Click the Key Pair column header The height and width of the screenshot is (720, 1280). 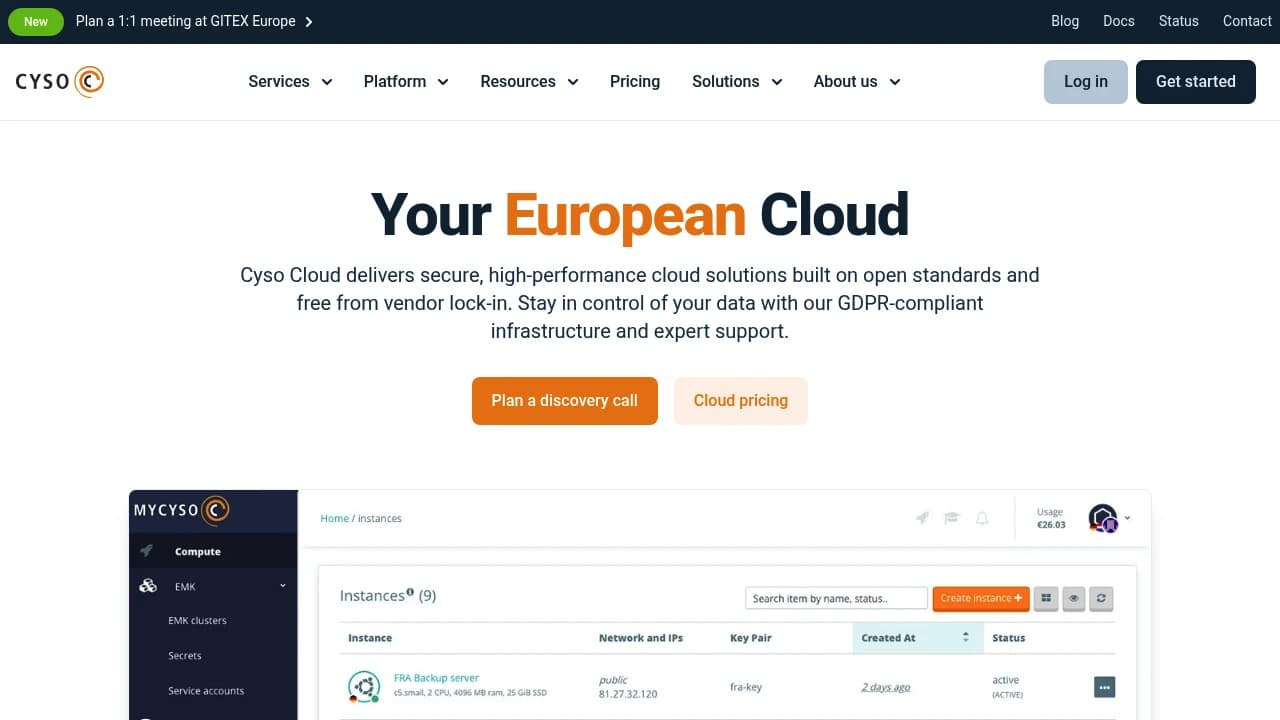pos(751,638)
